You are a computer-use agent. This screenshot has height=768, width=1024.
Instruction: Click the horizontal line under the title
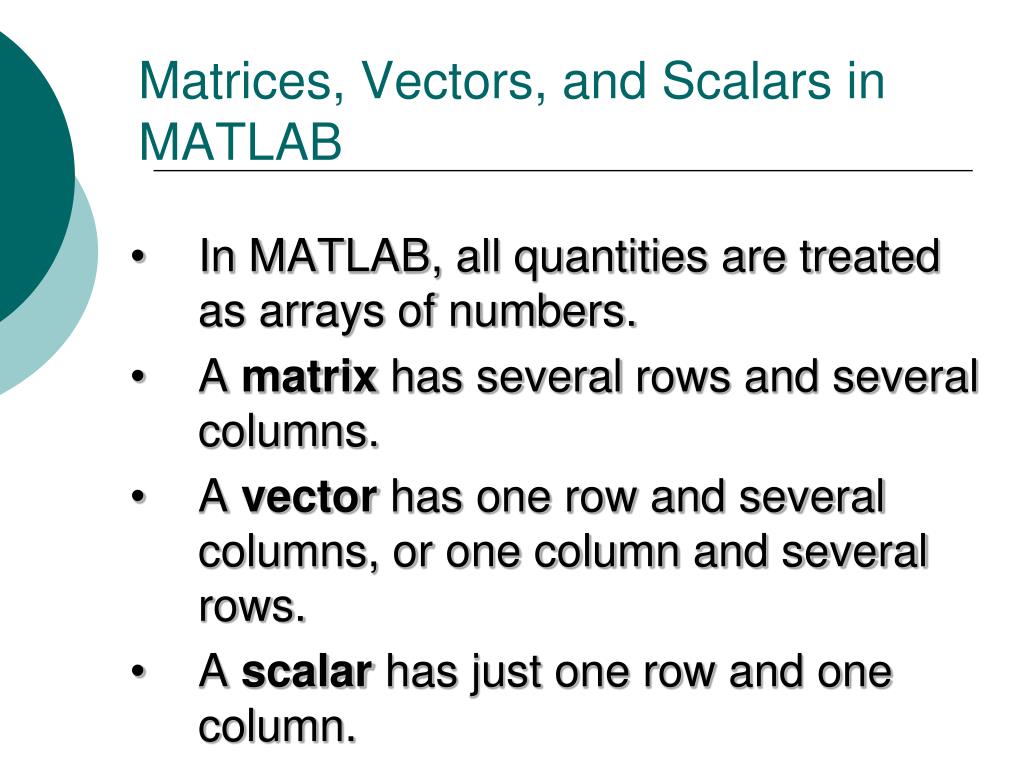[x=563, y=170]
